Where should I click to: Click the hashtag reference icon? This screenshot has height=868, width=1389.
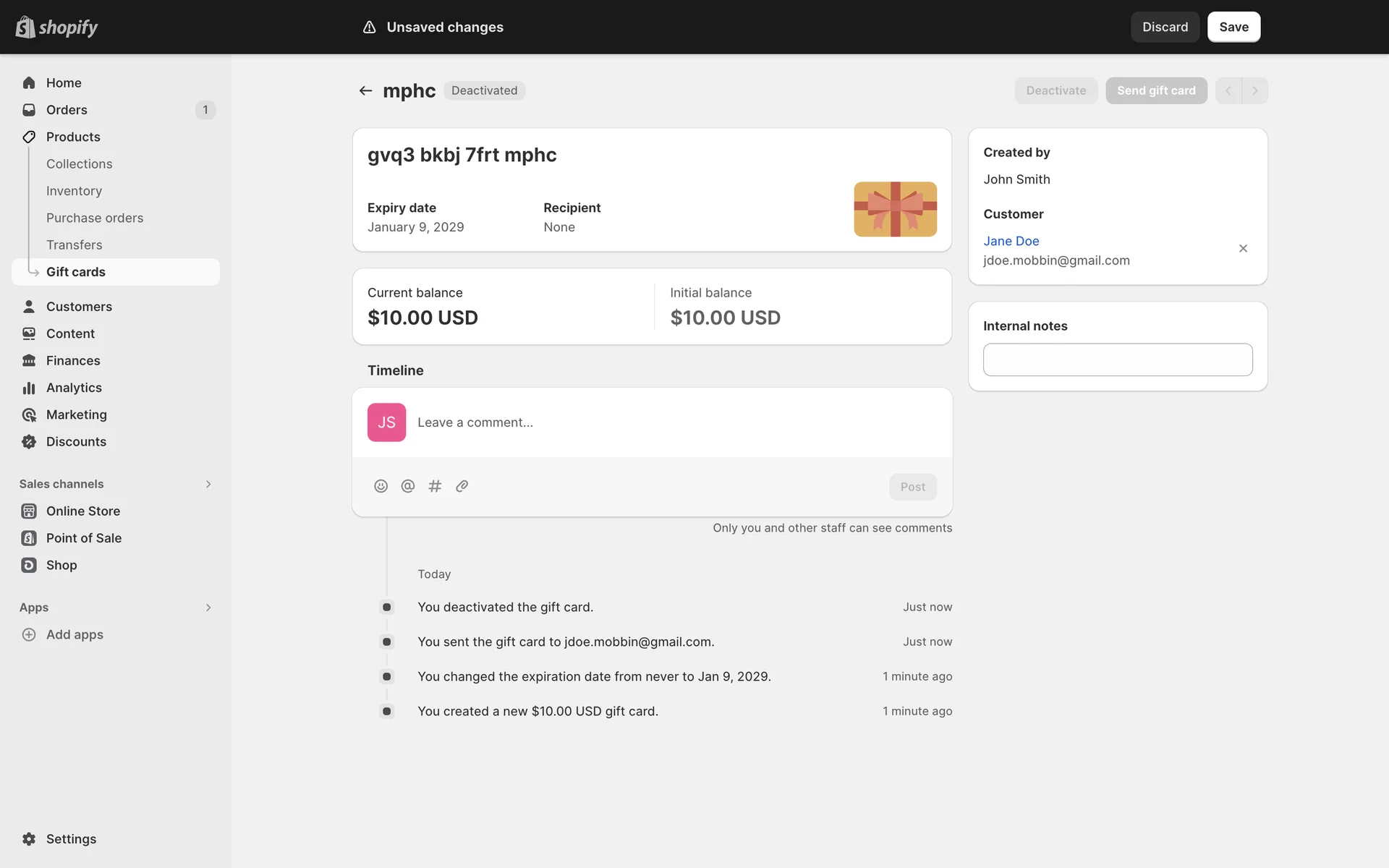(435, 486)
